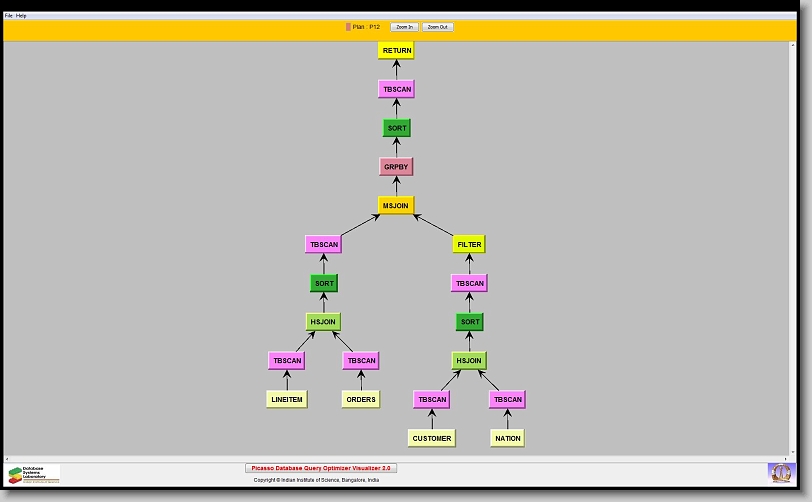
Task: Open the File menu
Action: tap(8, 16)
